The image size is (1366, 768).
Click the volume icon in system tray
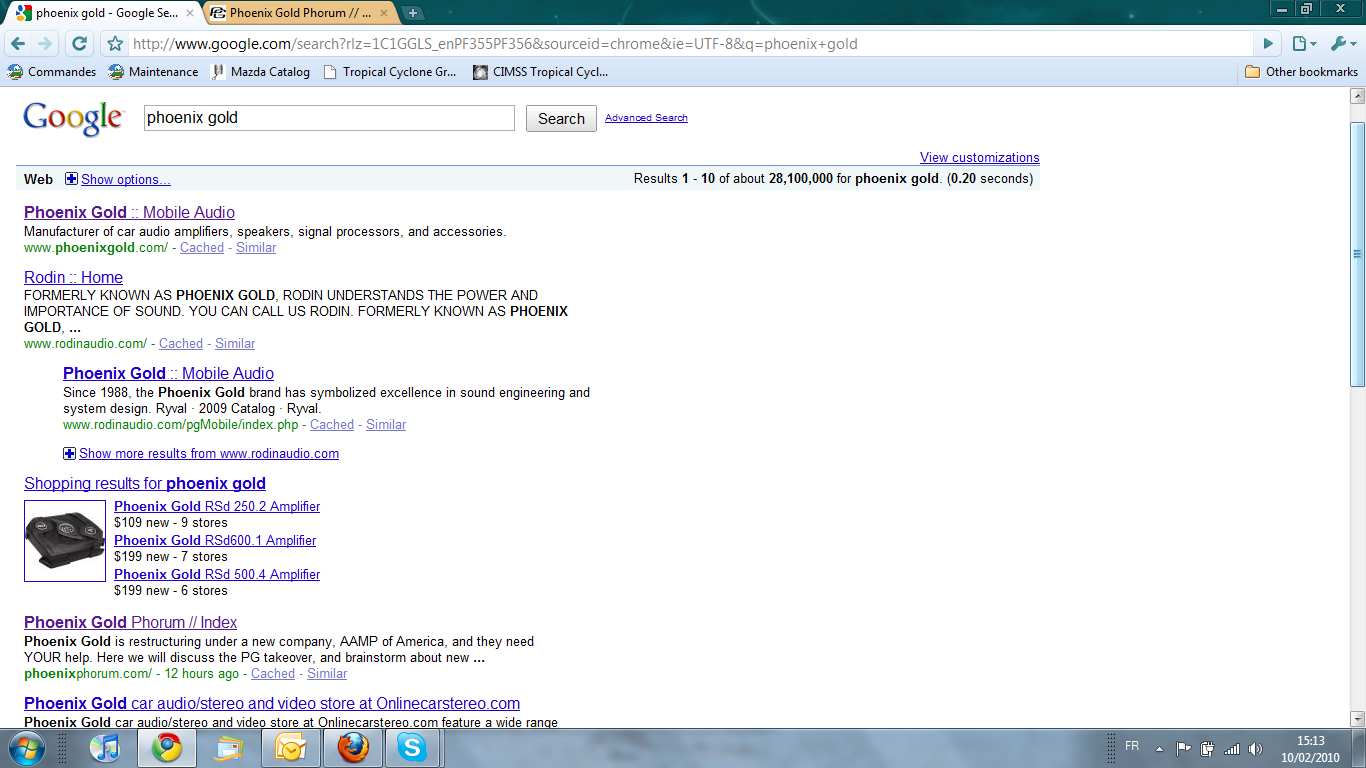point(1255,748)
